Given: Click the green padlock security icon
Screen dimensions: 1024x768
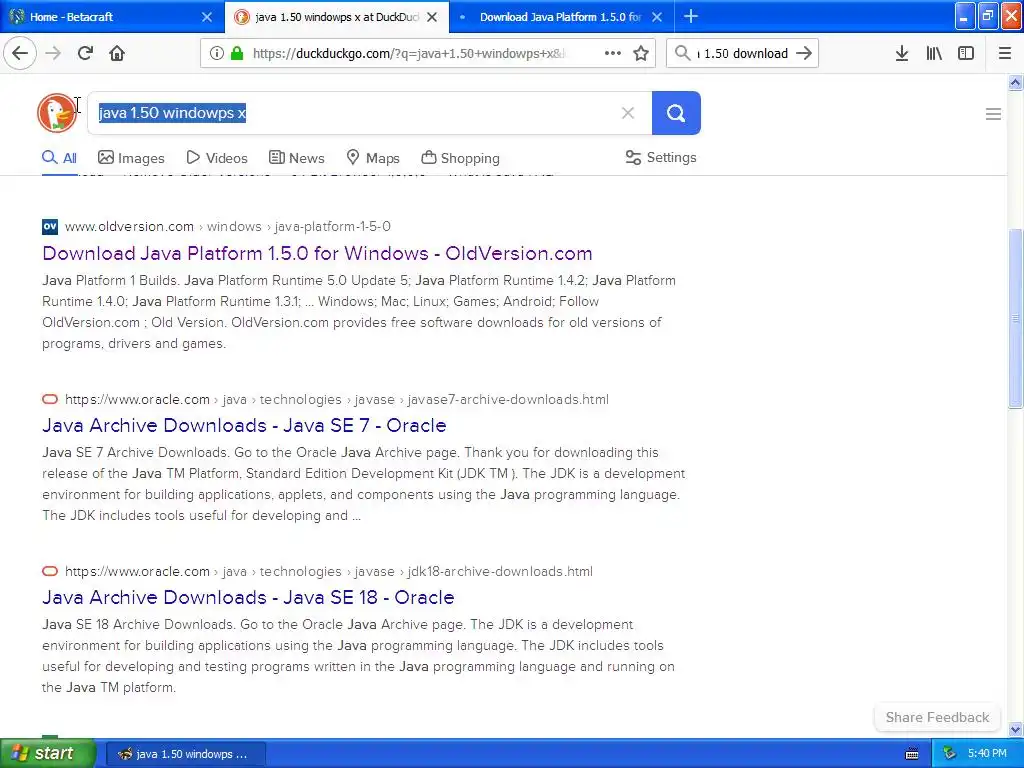Looking at the screenshot, I should [237, 53].
